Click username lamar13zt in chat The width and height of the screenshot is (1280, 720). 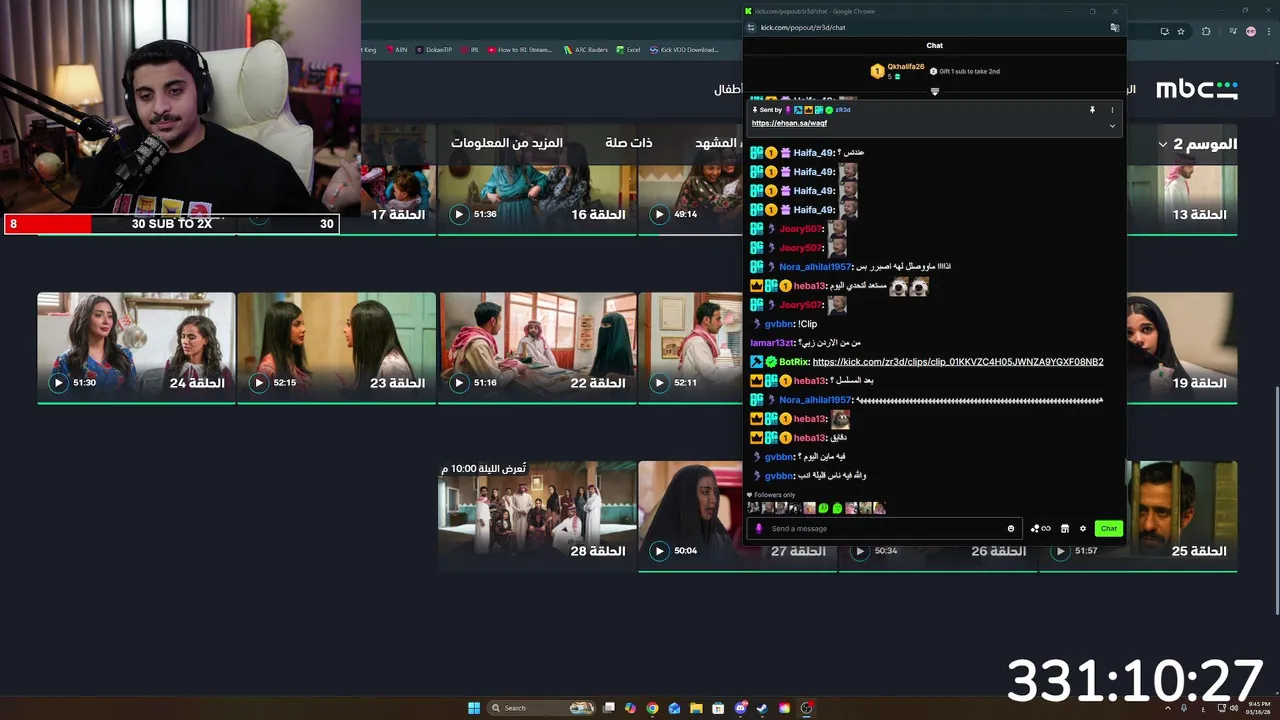[771, 343]
